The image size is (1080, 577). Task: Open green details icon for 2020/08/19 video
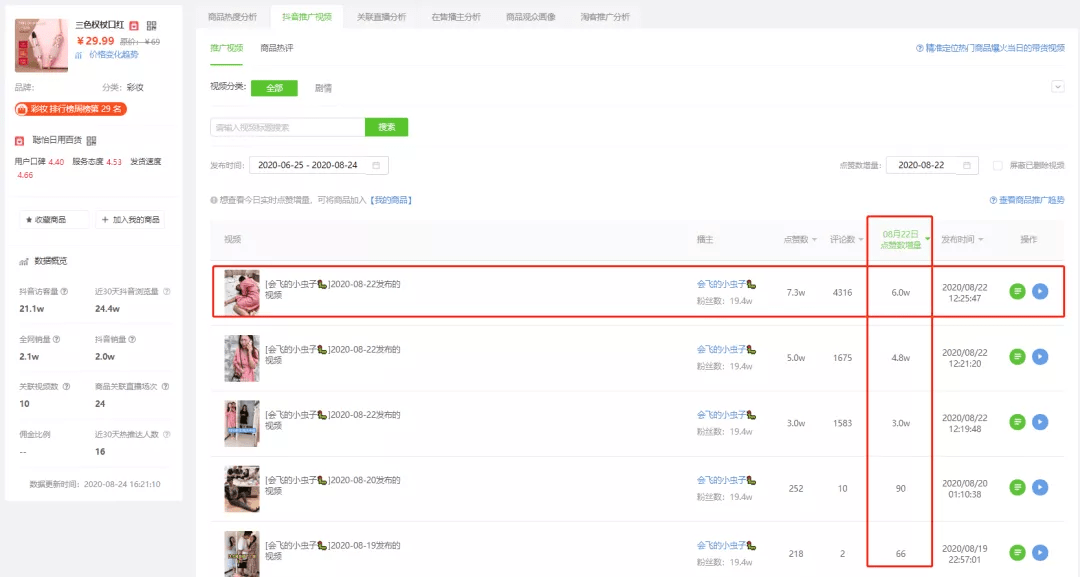(x=1017, y=552)
